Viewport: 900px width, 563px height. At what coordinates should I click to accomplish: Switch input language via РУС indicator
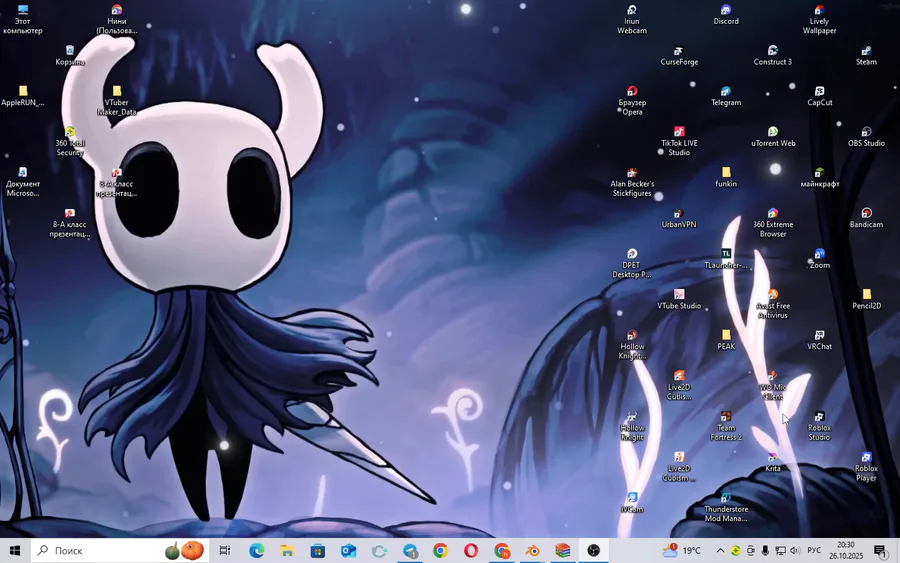coord(814,550)
